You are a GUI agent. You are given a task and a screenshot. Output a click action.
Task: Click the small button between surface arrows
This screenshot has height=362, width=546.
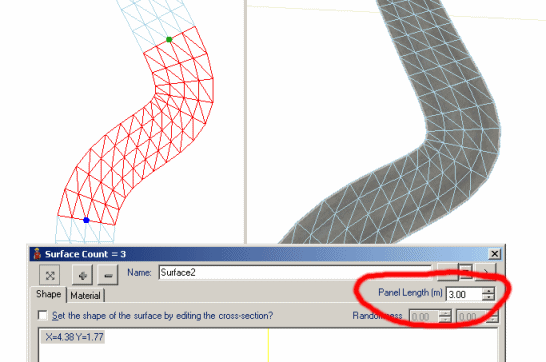click(x=466, y=272)
